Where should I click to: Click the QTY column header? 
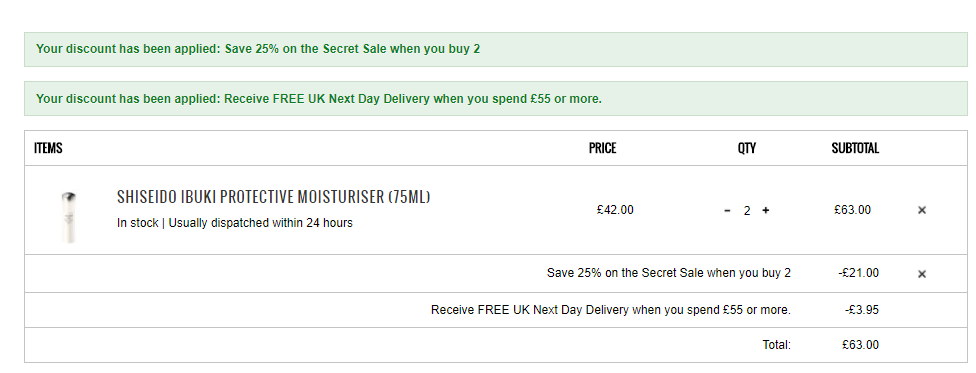746,148
